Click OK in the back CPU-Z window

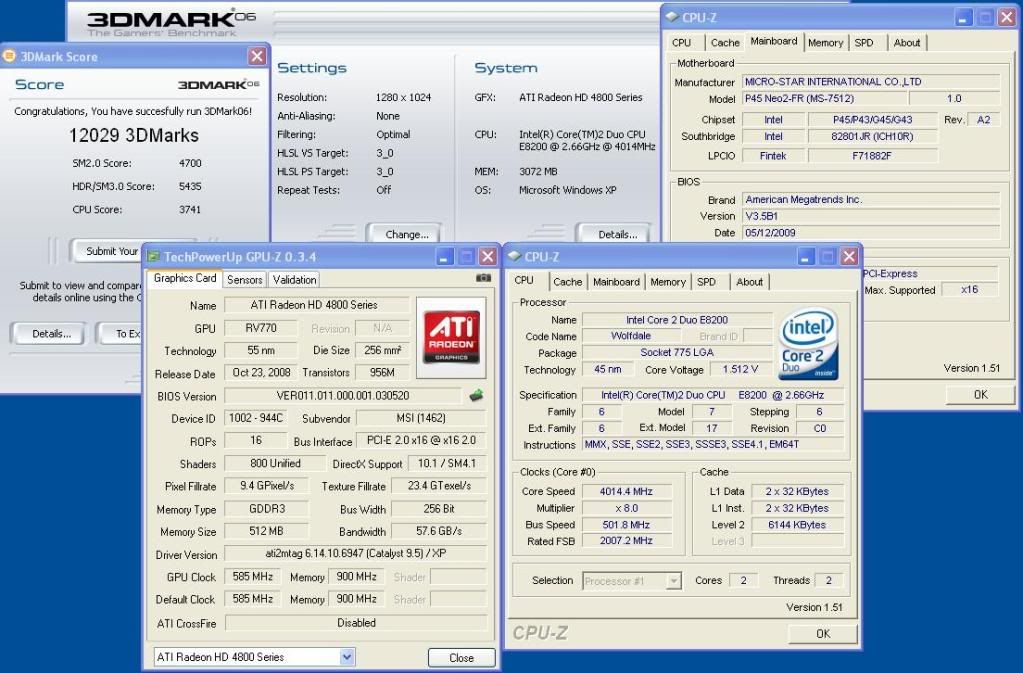[981, 394]
